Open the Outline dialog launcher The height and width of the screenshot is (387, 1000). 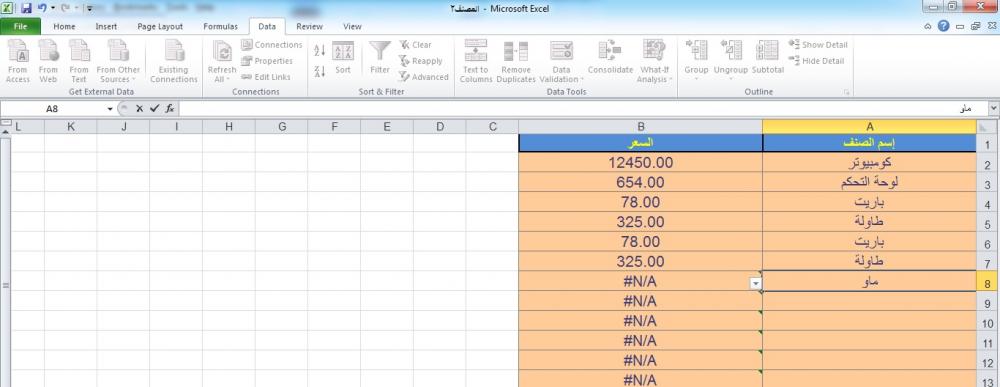coord(846,92)
